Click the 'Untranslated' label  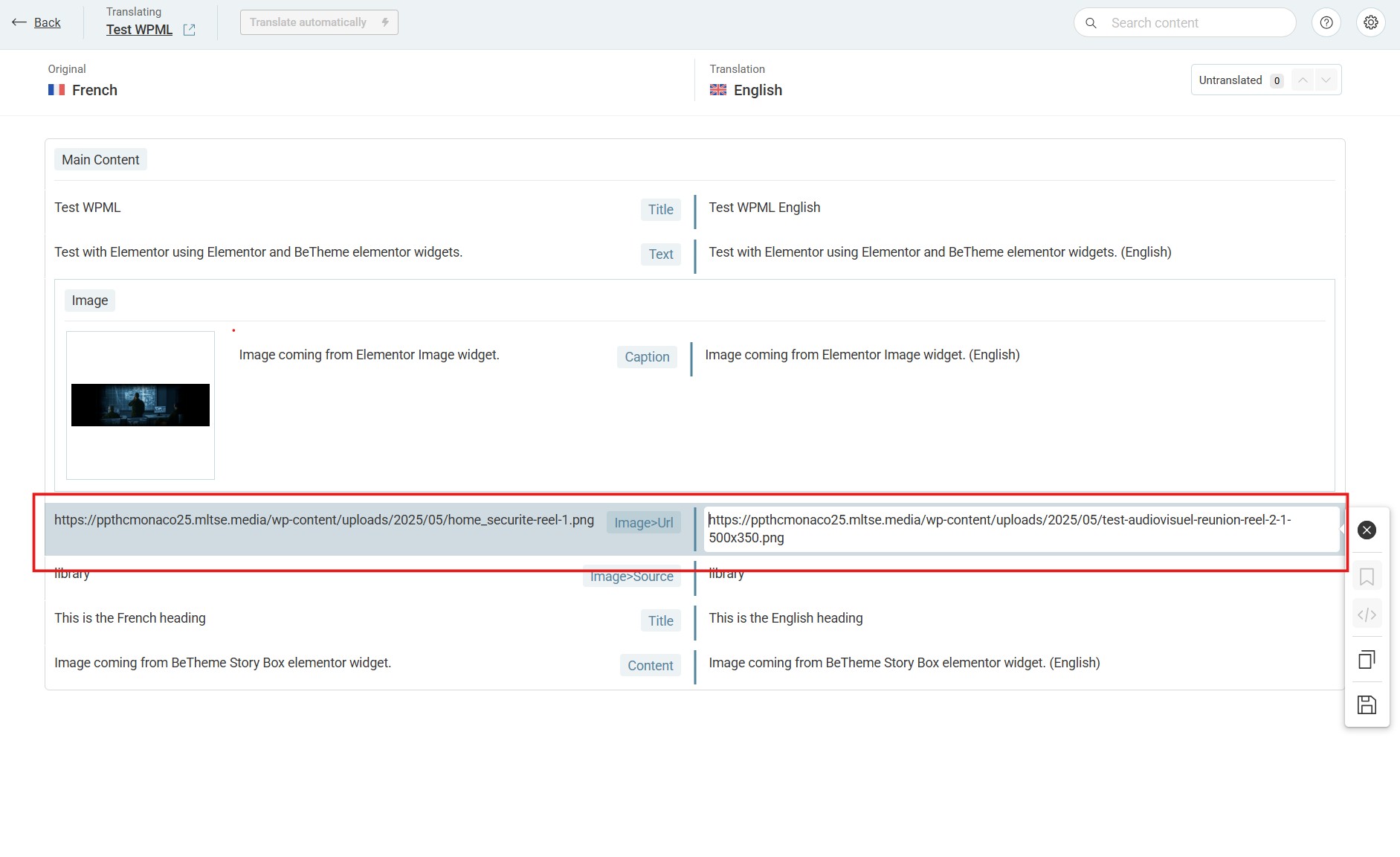tap(1230, 80)
